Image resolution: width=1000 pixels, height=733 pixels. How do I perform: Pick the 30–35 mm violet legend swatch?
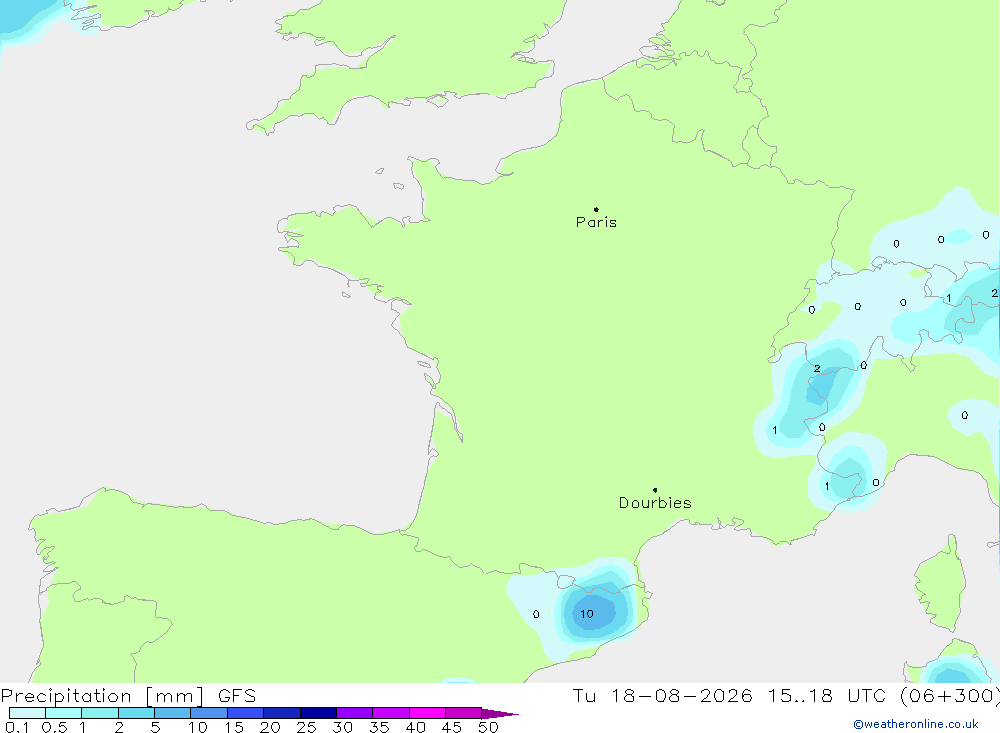(x=355, y=713)
